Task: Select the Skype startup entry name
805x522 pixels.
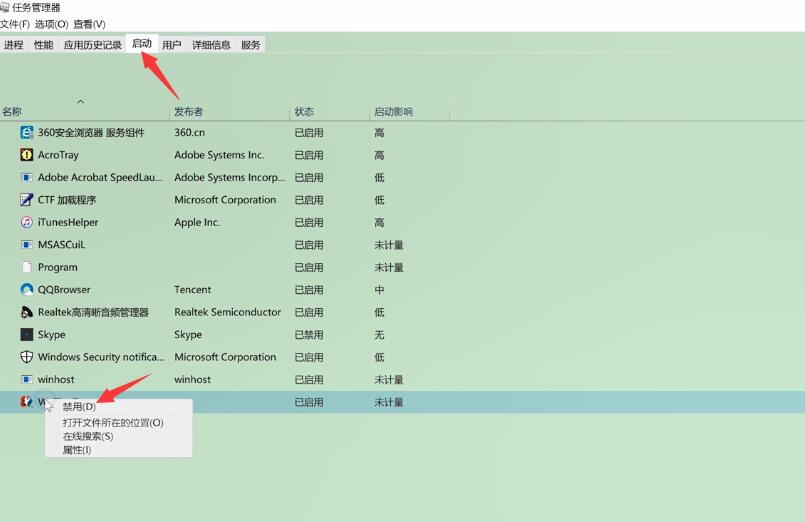Action: pyautogui.click(x=51, y=335)
